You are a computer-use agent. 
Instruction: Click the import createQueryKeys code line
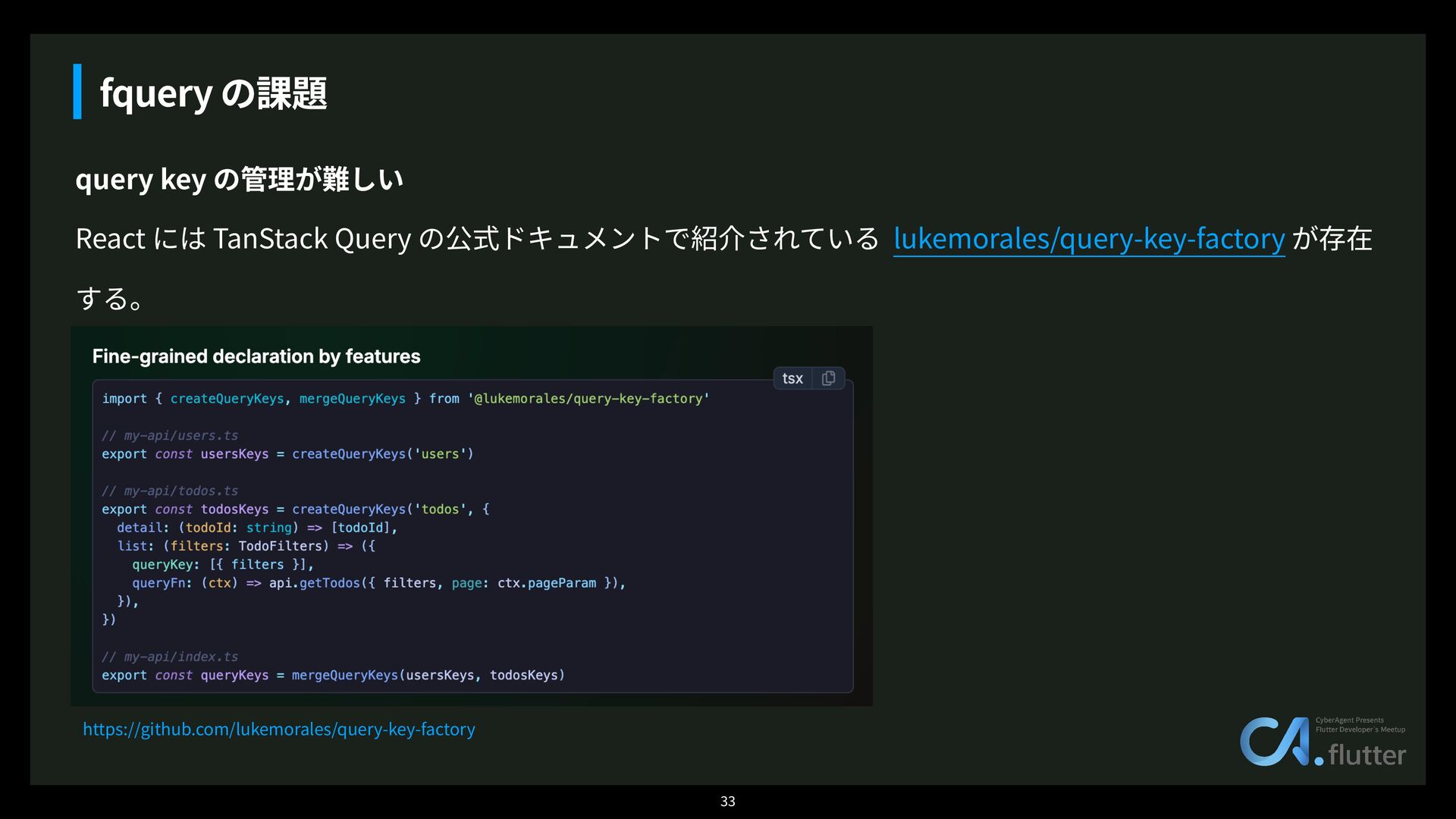coord(406,398)
